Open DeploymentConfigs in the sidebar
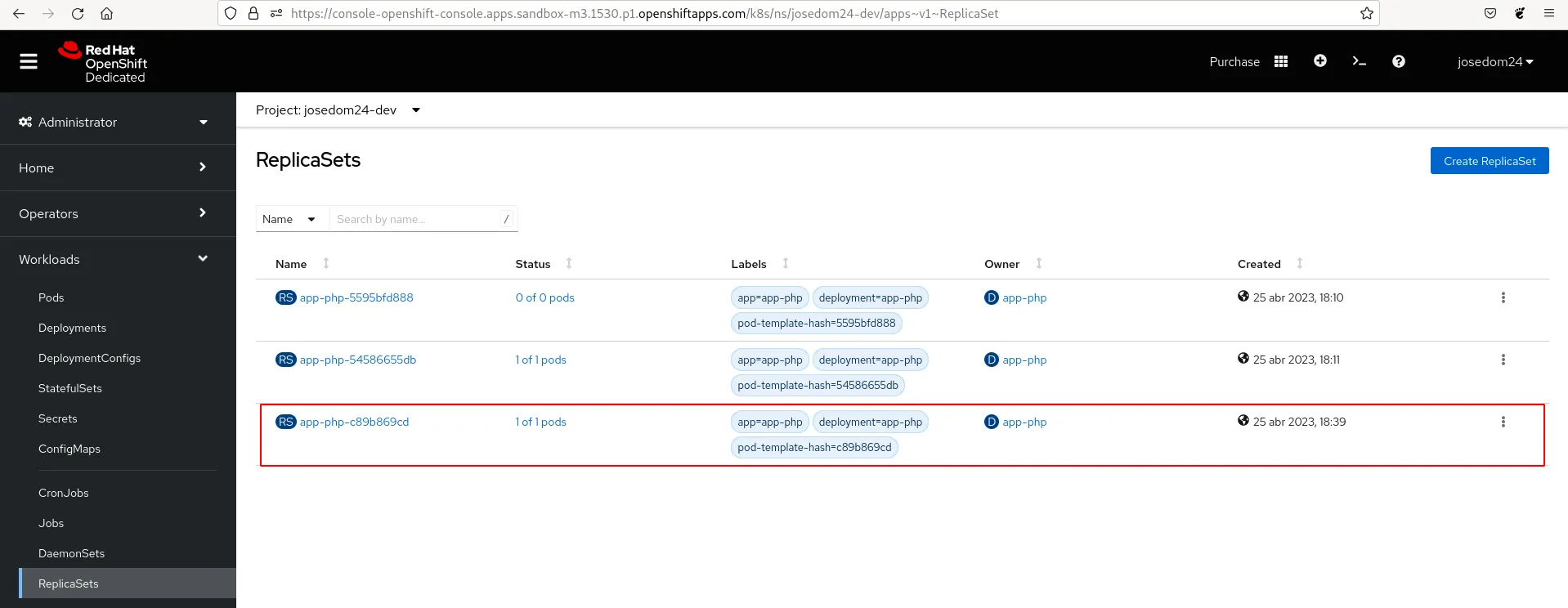 coord(89,358)
